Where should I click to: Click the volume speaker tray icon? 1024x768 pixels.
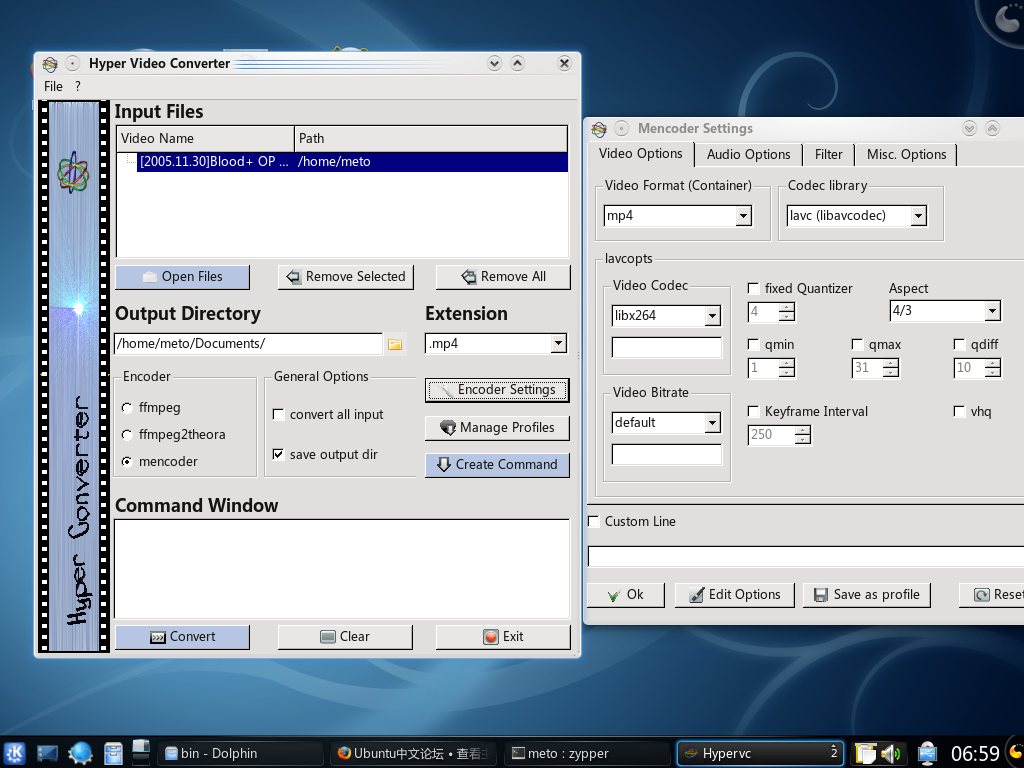click(x=891, y=754)
